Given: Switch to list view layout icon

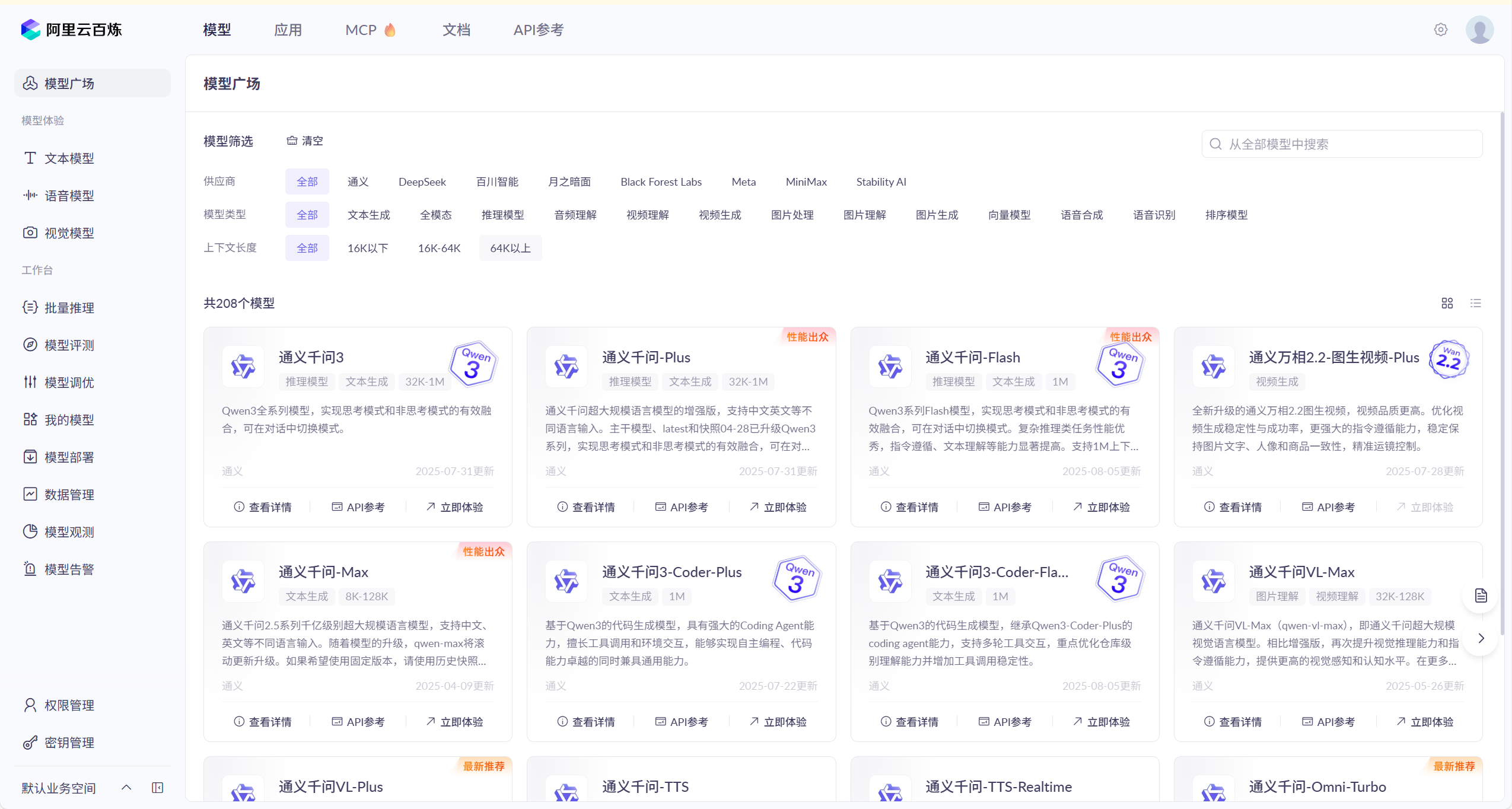Looking at the screenshot, I should [1476, 303].
